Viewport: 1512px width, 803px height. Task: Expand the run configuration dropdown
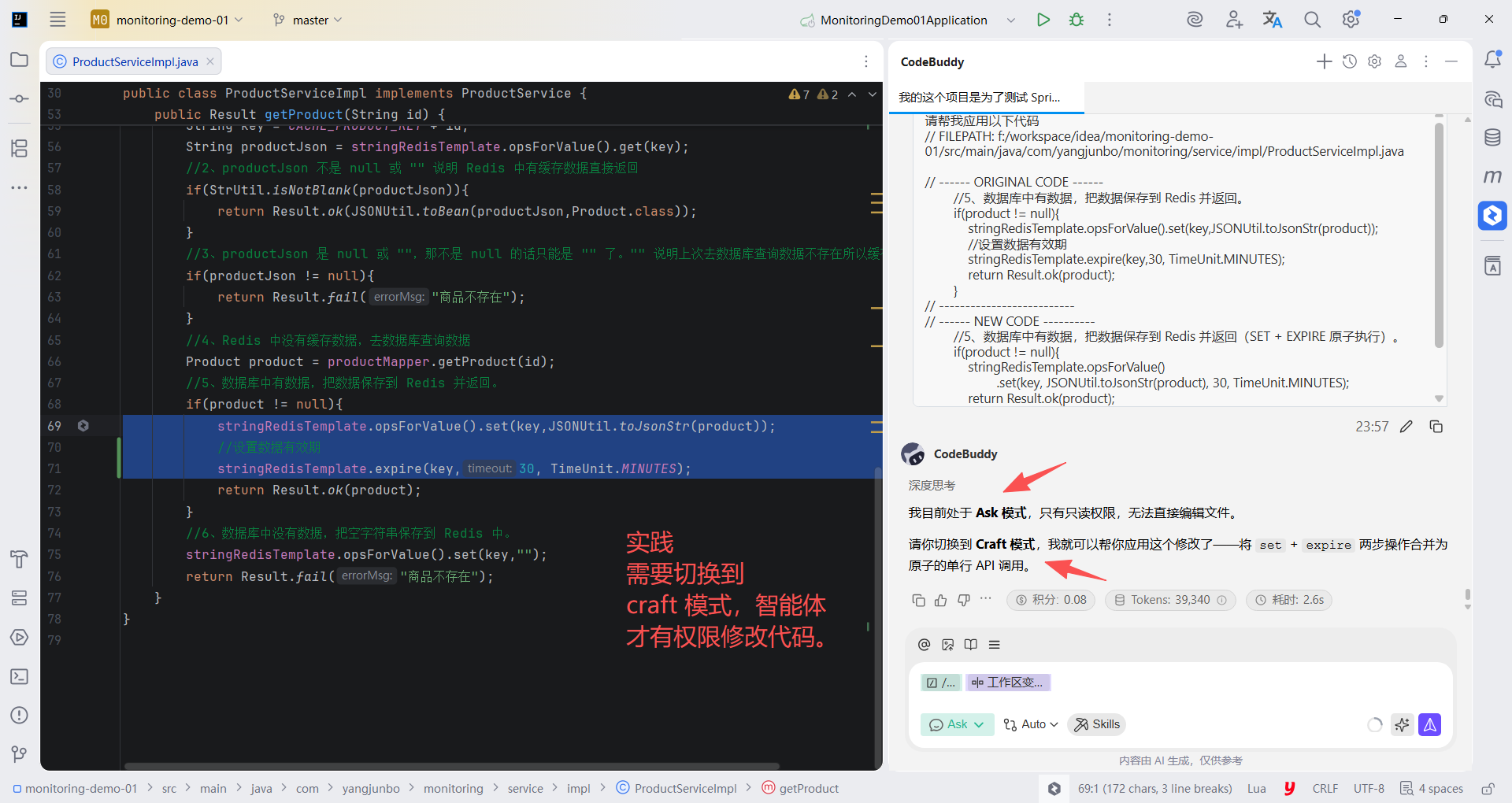pos(1011,20)
